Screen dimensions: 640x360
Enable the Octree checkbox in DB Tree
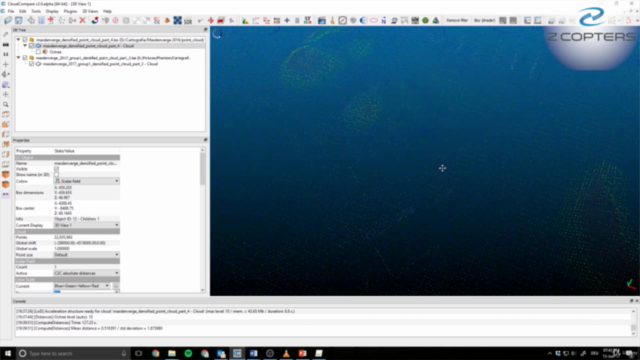pyautogui.click(x=38, y=52)
